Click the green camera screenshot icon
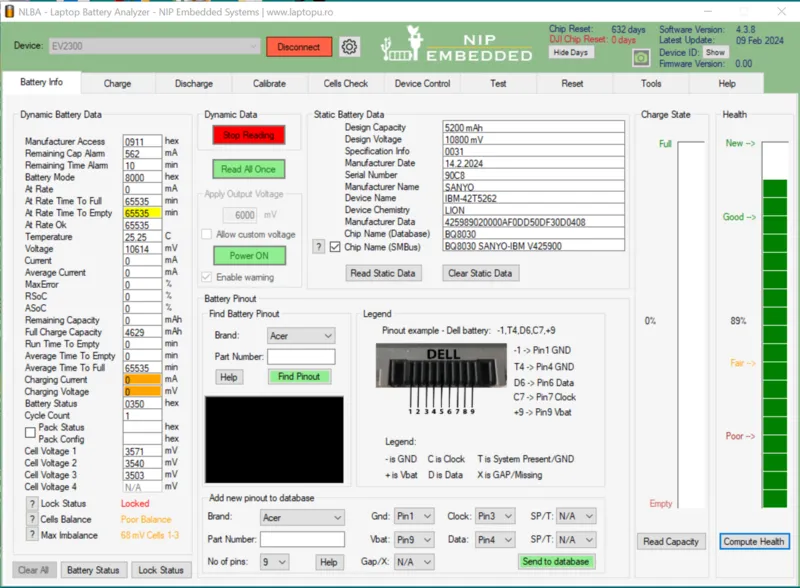 (641, 58)
